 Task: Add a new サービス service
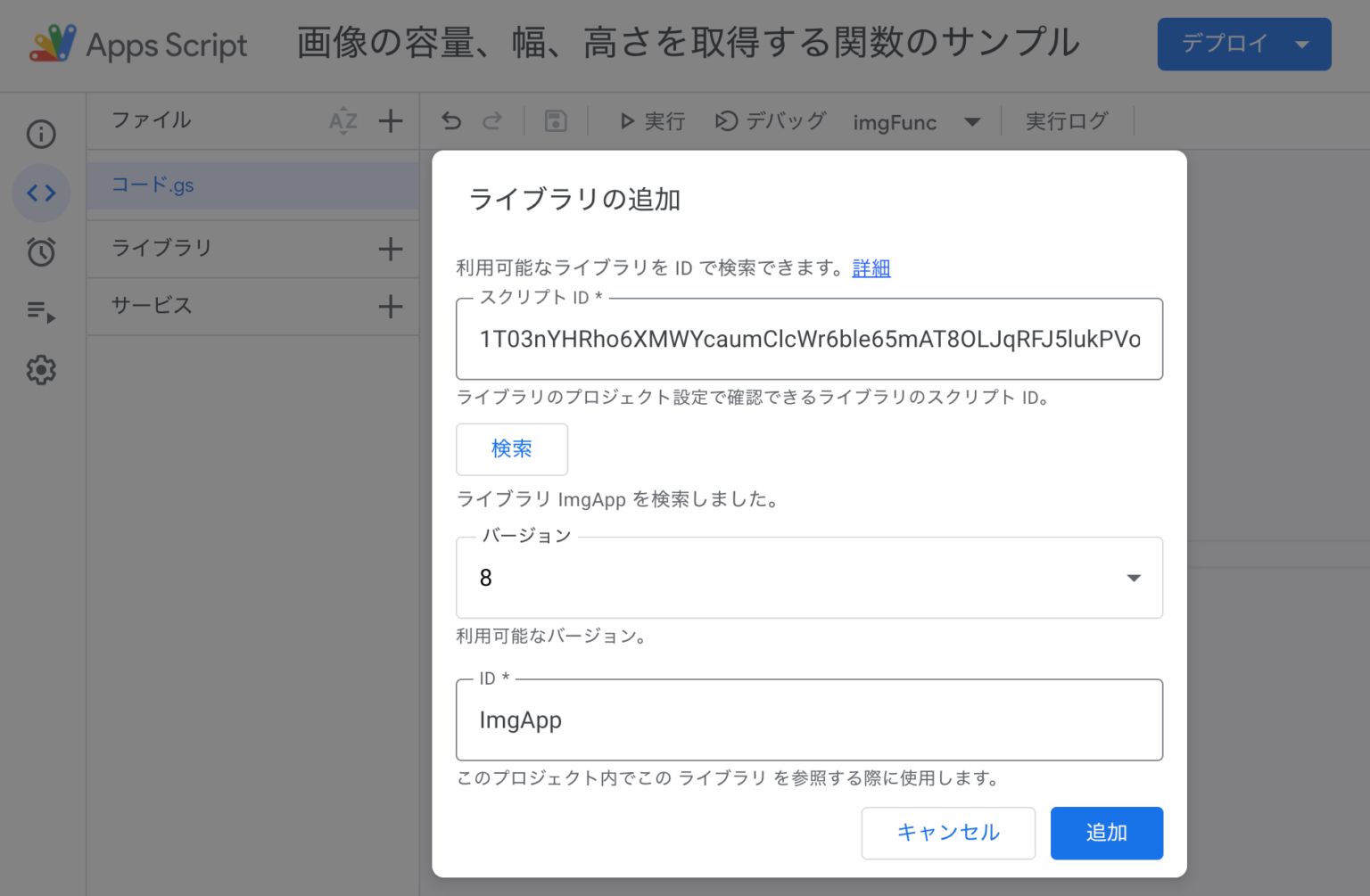[390, 306]
